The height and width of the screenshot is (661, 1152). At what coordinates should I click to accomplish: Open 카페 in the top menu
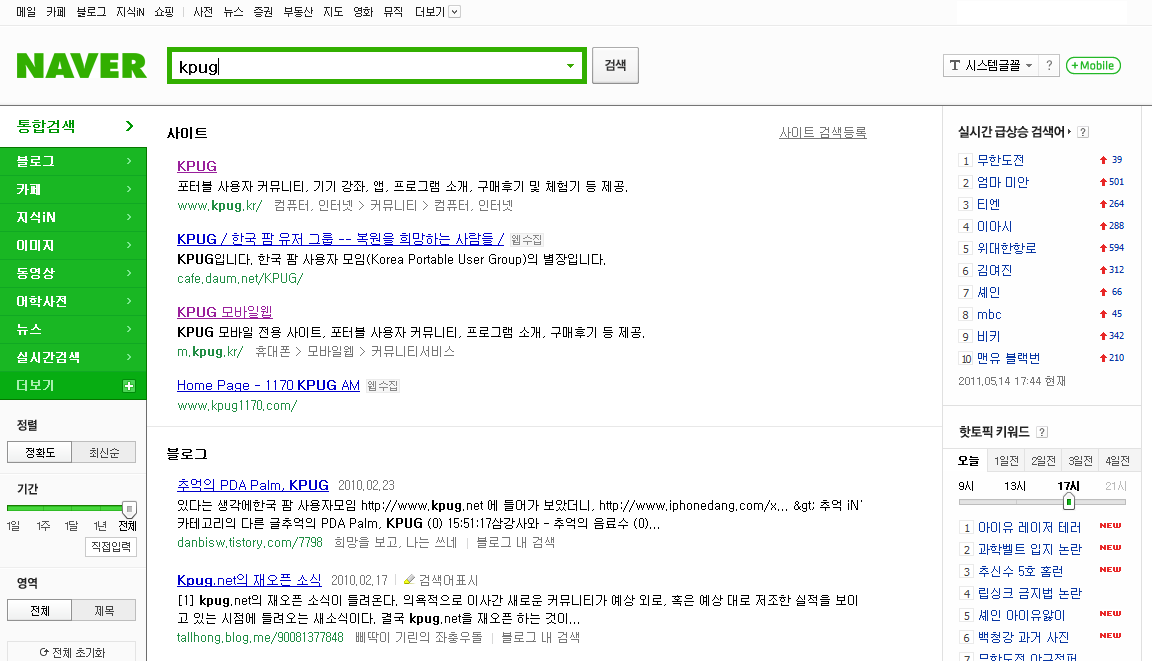pos(56,12)
